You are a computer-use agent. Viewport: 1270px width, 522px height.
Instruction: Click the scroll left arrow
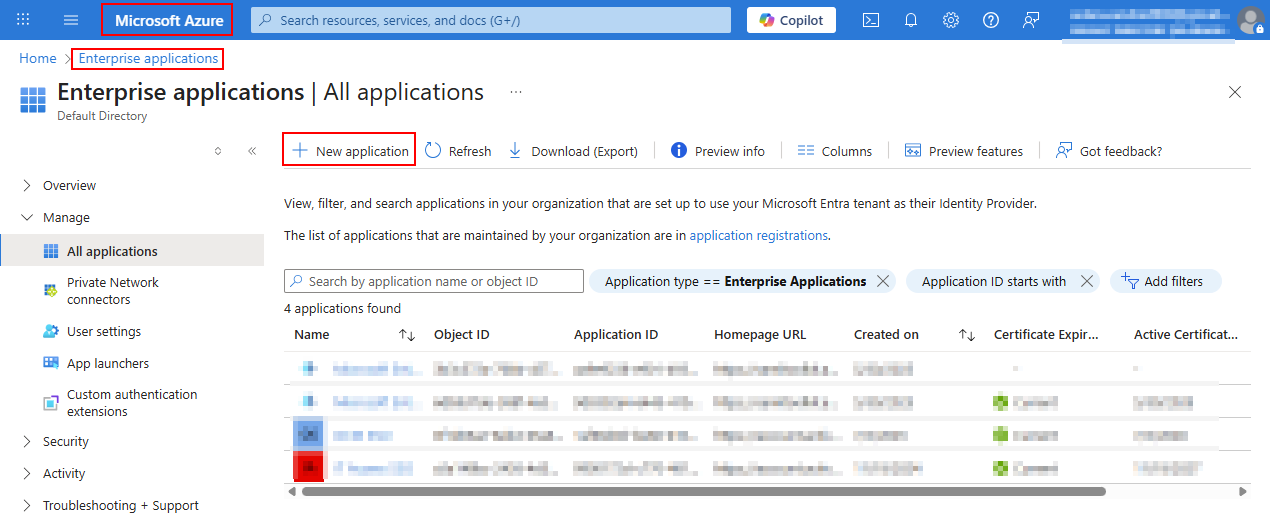pyautogui.click(x=291, y=491)
